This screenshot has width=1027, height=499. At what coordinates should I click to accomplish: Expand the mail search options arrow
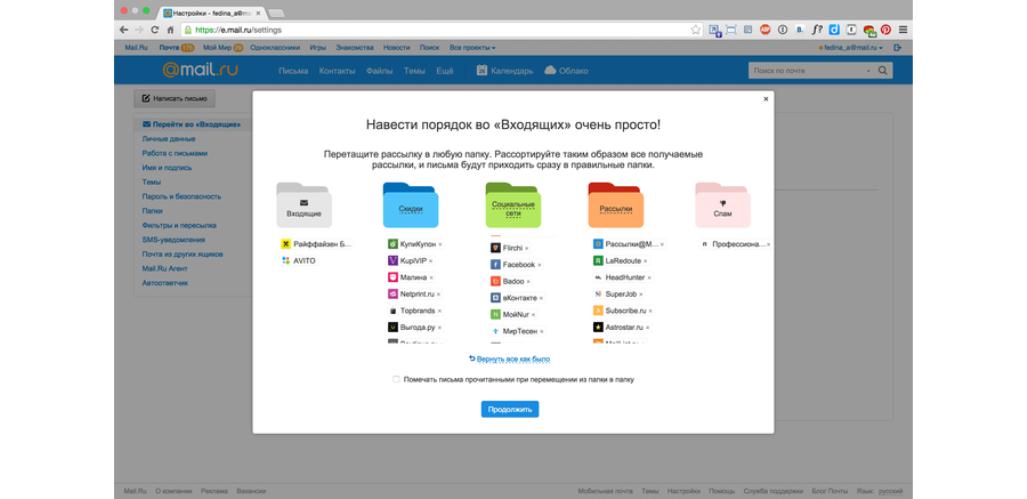[867, 71]
